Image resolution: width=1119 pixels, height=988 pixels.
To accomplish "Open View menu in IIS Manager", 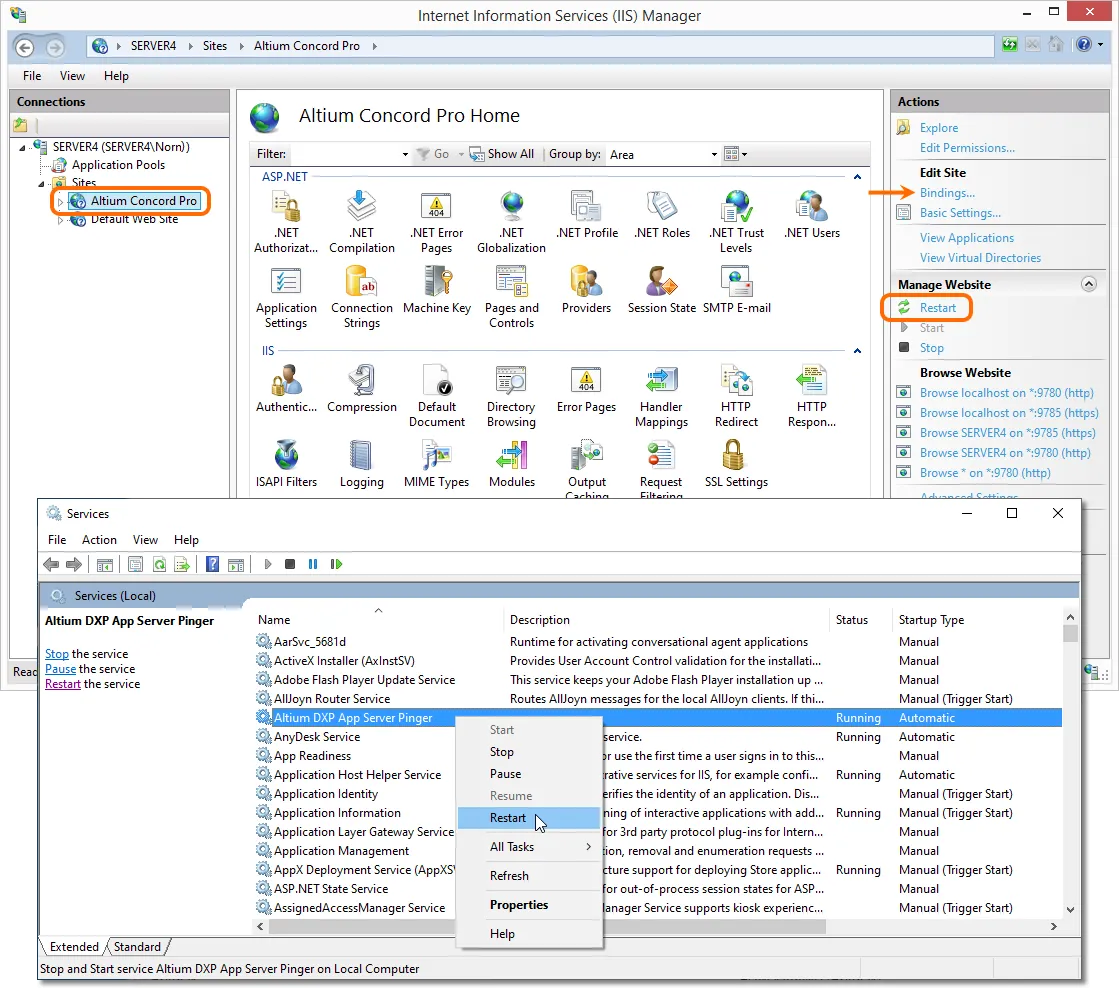I will coord(72,76).
